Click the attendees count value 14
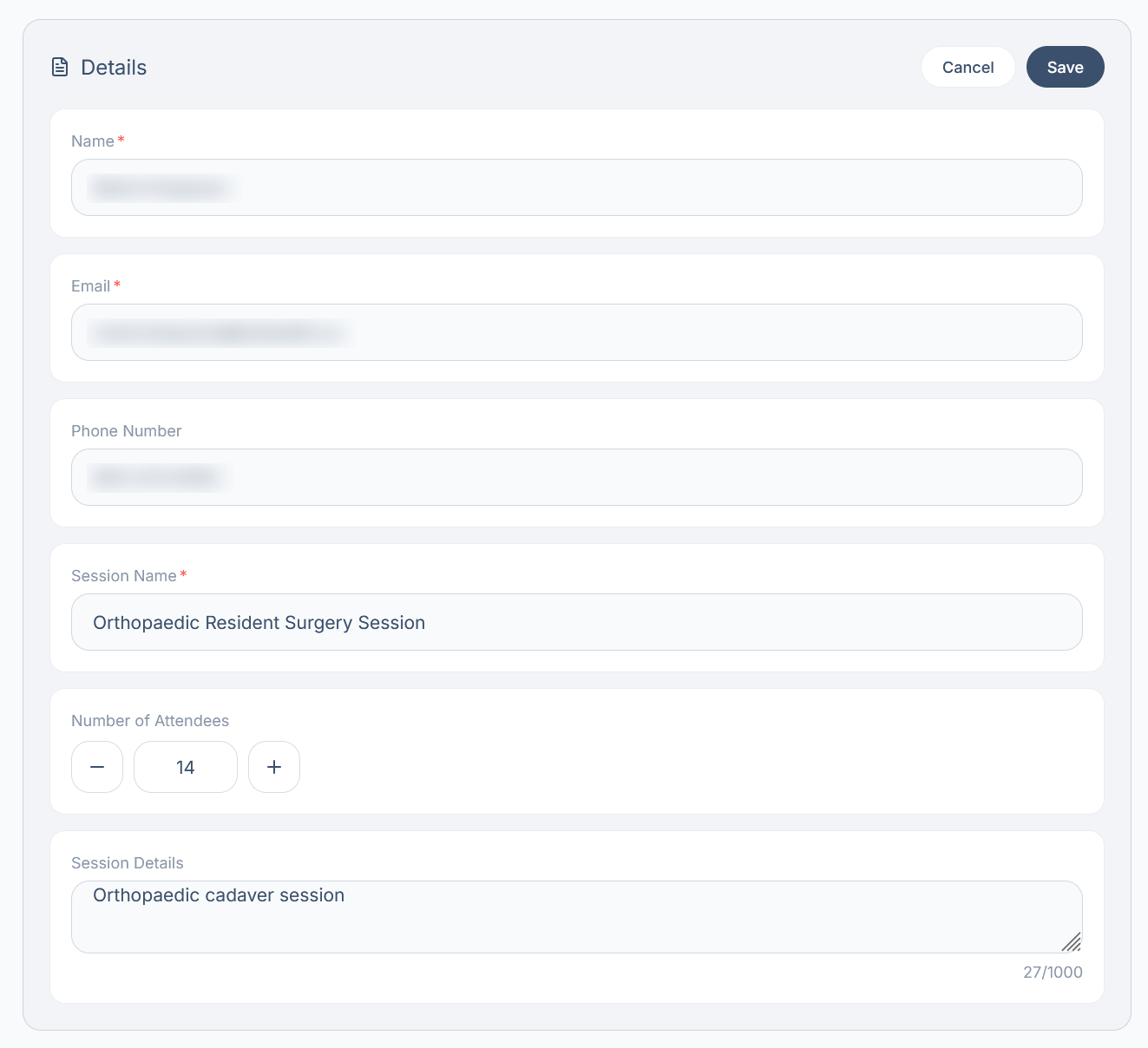Viewport: 1148px width, 1048px height. click(186, 767)
